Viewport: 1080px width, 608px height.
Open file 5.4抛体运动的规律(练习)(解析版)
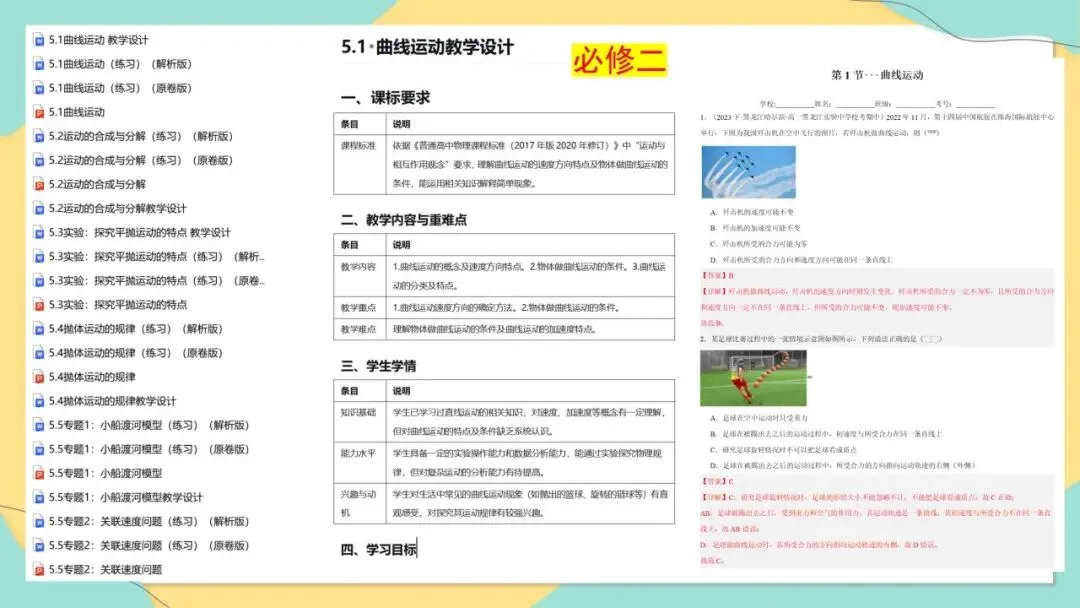(136, 329)
